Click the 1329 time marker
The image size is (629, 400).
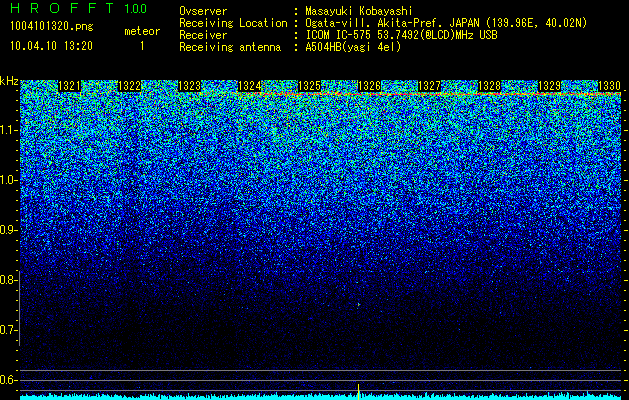tap(550, 86)
